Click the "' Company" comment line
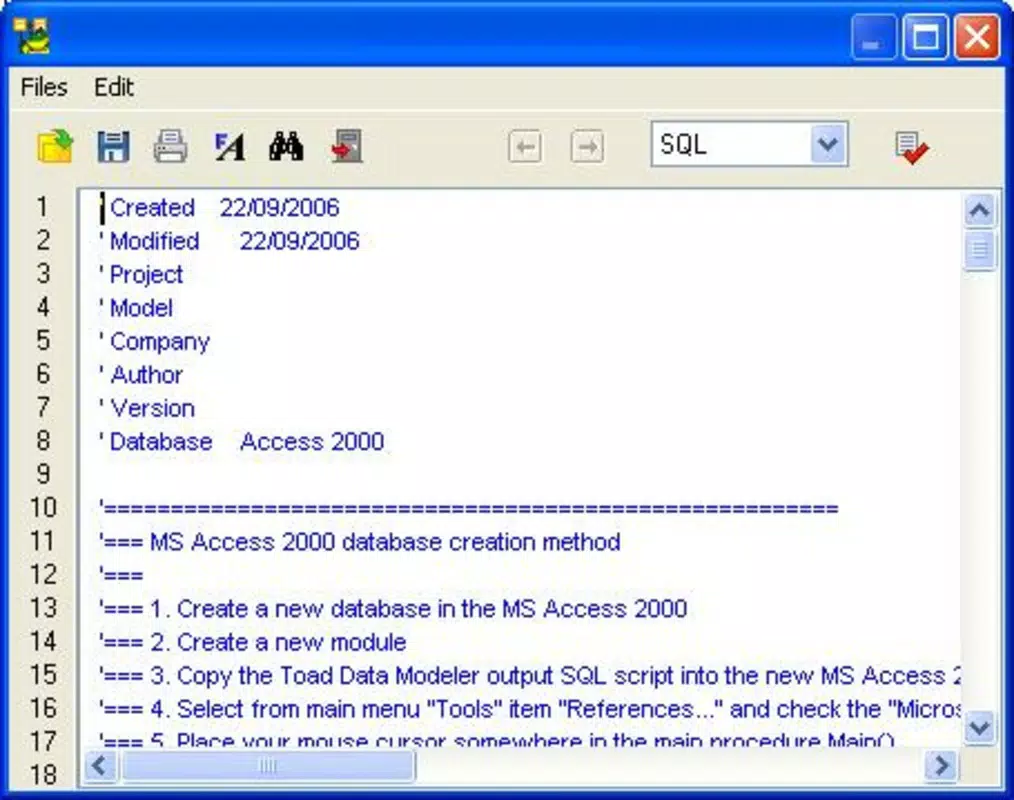This screenshot has height=800, width=1014. point(155,341)
